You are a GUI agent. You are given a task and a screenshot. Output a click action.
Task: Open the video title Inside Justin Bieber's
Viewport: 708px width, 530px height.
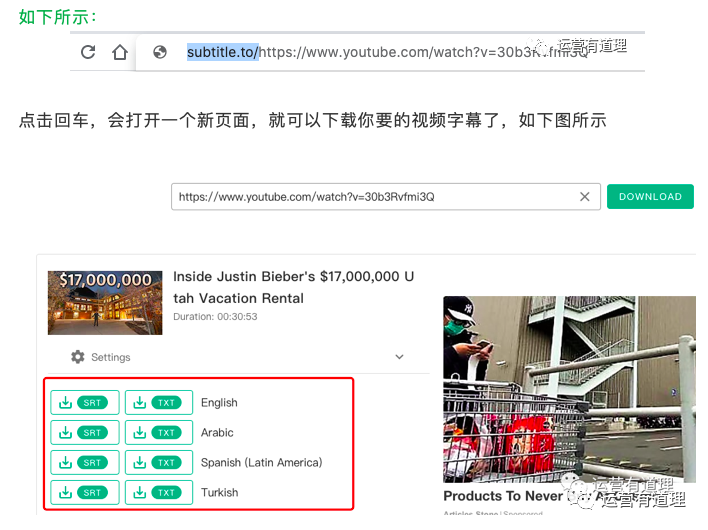click(x=293, y=287)
